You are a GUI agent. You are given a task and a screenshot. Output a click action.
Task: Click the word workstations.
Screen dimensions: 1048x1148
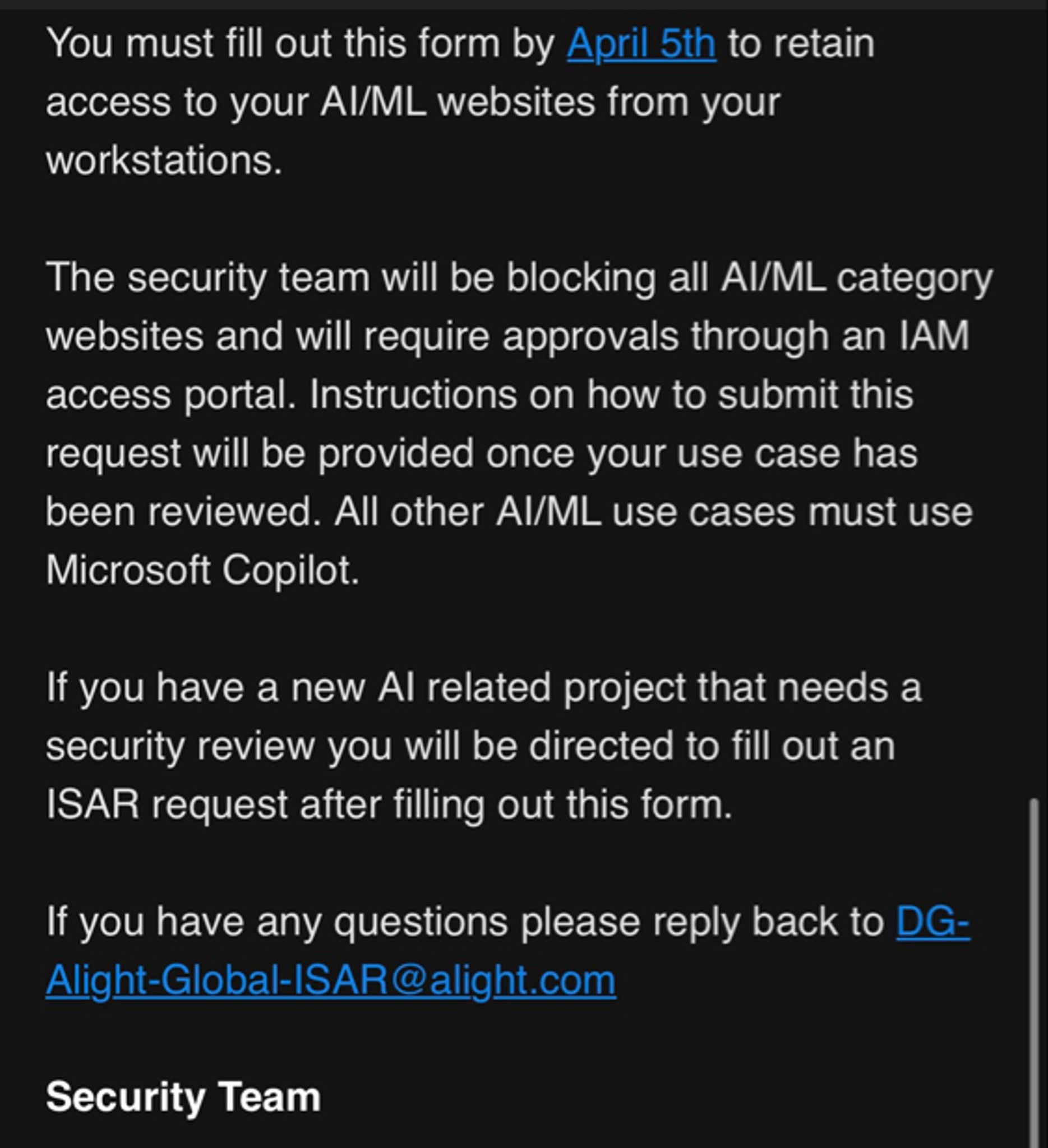164,161
